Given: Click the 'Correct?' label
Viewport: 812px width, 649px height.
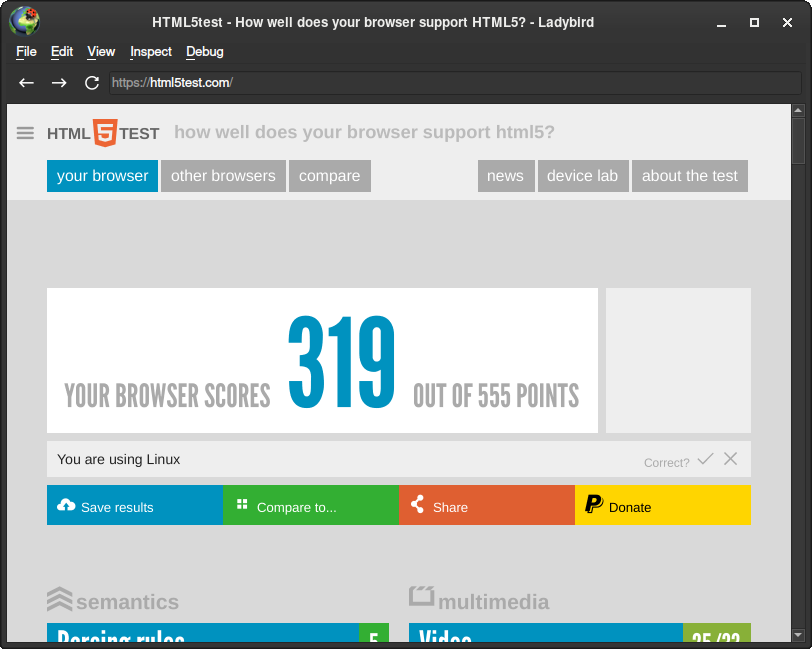Looking at the screenshot, I should pyautogui.click(x=666, y=463).
